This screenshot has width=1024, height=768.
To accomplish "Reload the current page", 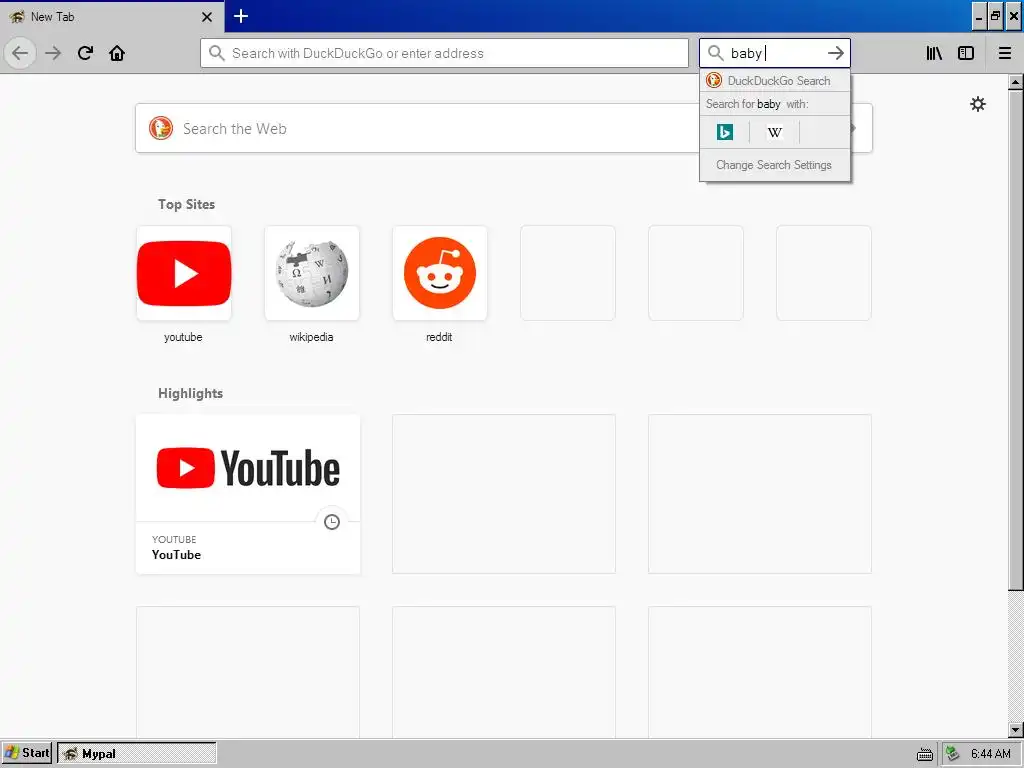I will 85,53.
